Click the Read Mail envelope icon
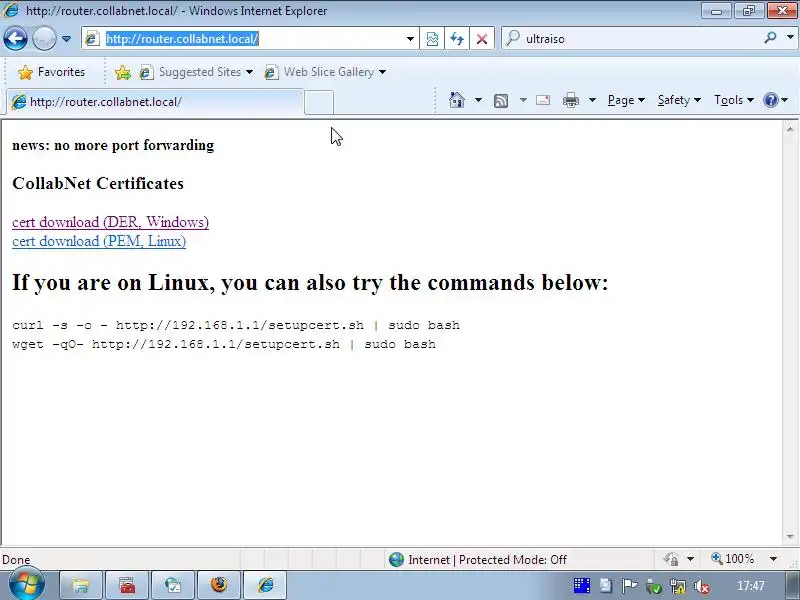The height and width of the screenshot is (600, 800). pos(543,100)
